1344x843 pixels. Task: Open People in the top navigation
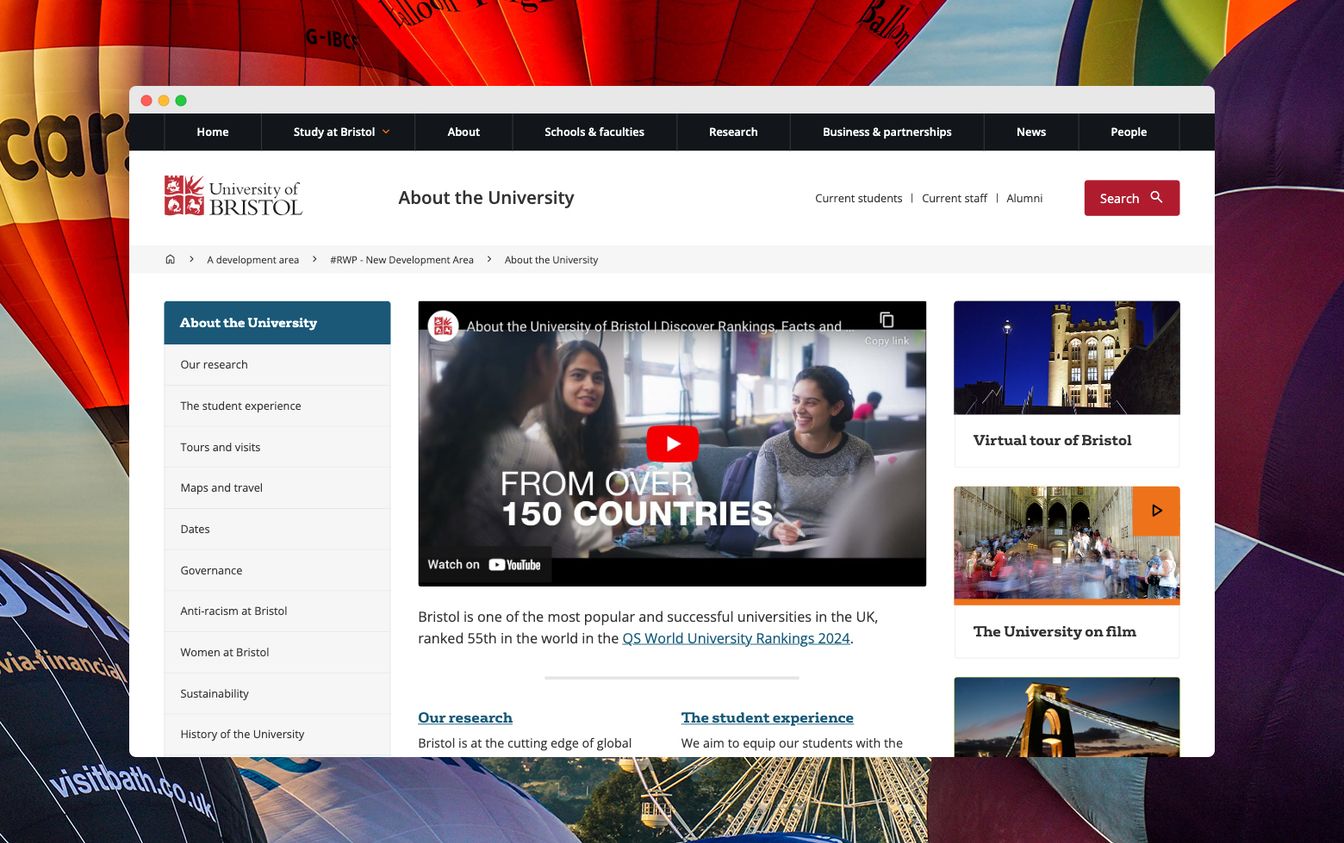pos(1129,132)
